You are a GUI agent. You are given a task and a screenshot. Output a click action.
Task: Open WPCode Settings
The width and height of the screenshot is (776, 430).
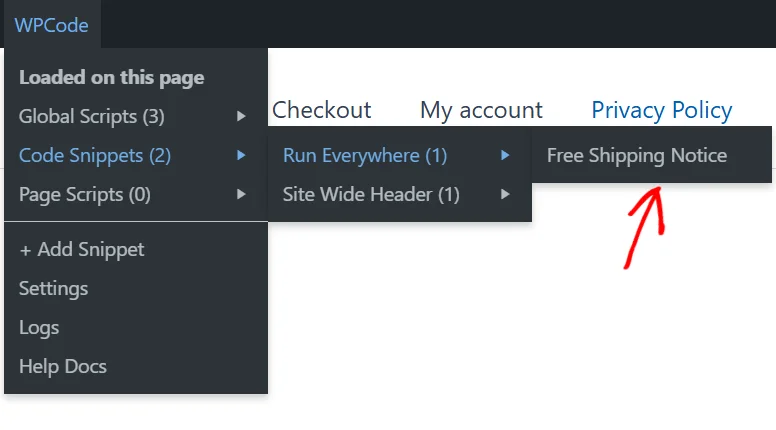[x=136, y=288]
